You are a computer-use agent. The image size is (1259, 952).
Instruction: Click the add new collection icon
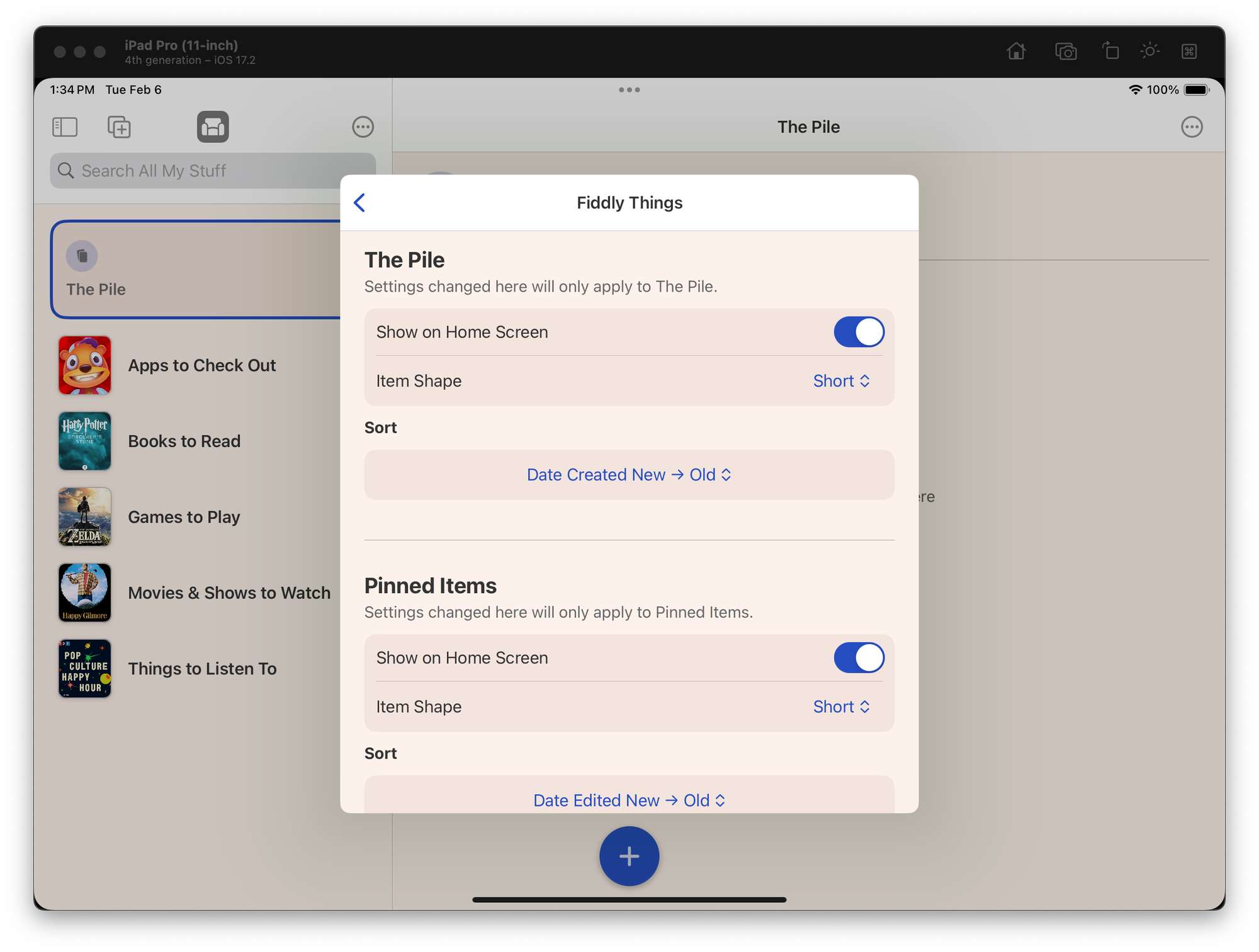click(119, 127)
